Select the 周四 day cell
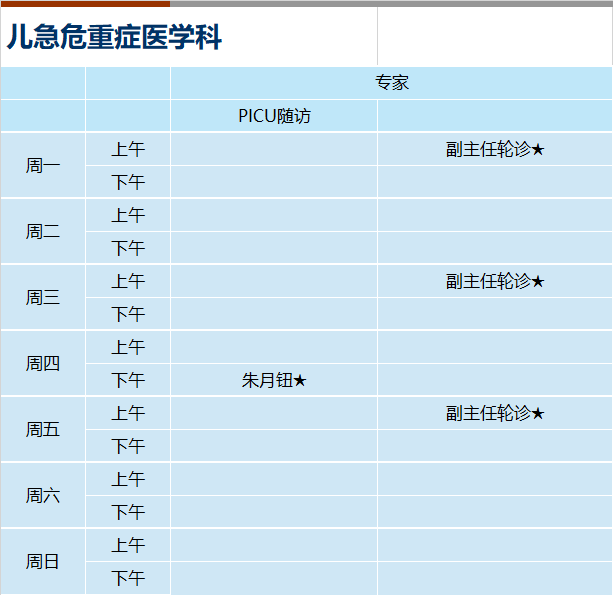Viewport: 613px width, 595px height. pos(43,364)
